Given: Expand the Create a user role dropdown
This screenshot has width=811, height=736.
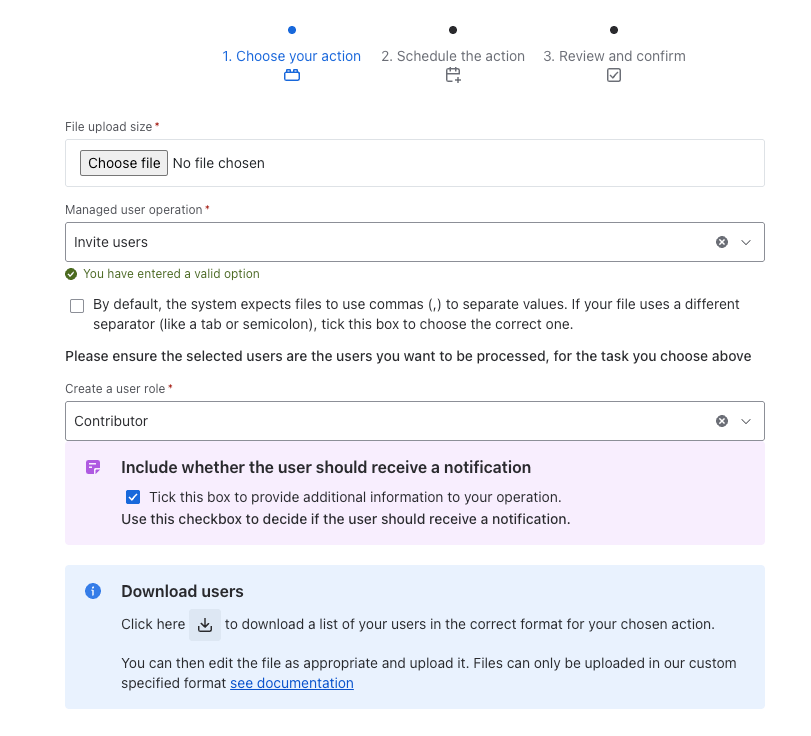Looking at the screenshot, I should coord(746,420).
